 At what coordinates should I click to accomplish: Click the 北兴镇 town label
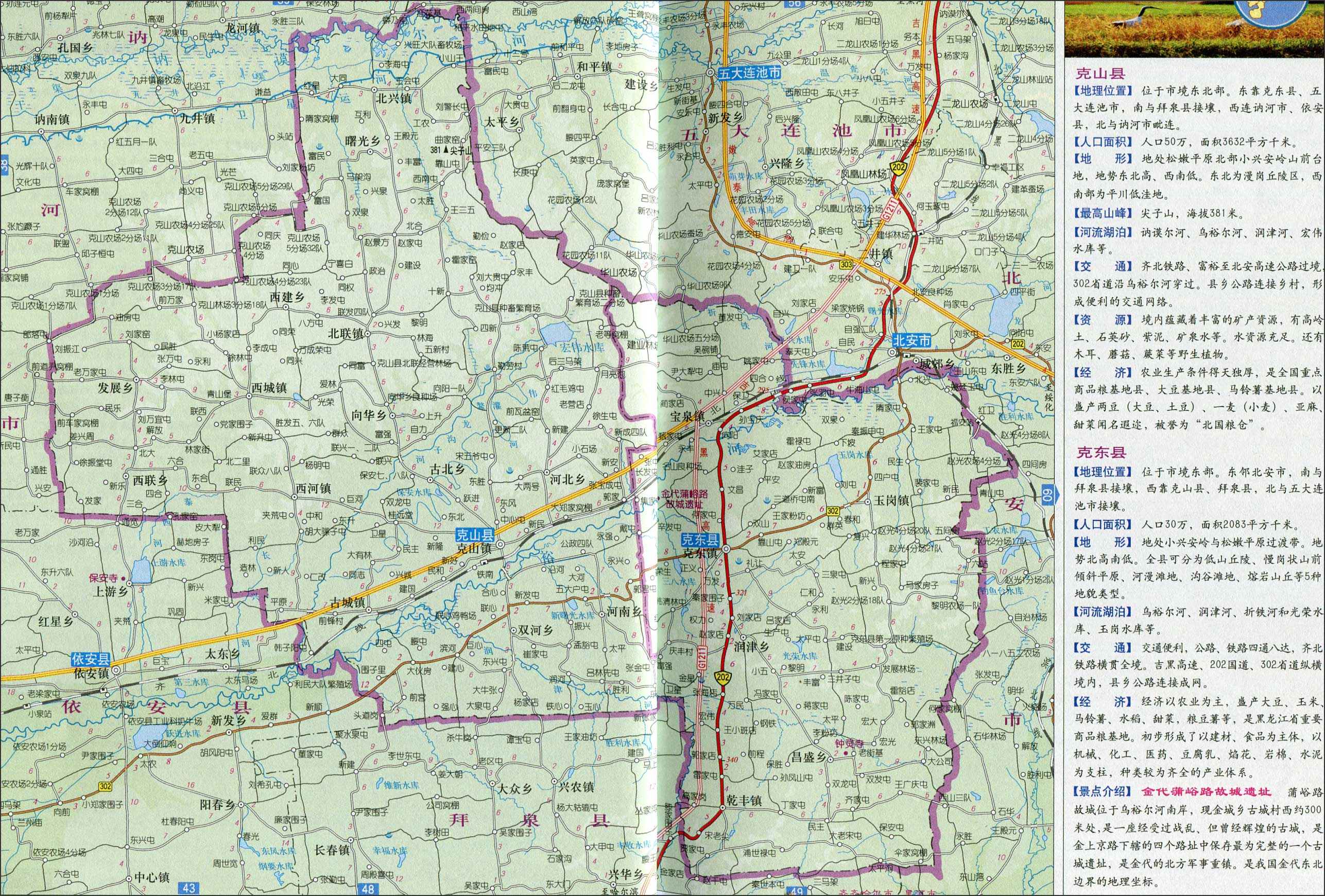pos(393,98)
